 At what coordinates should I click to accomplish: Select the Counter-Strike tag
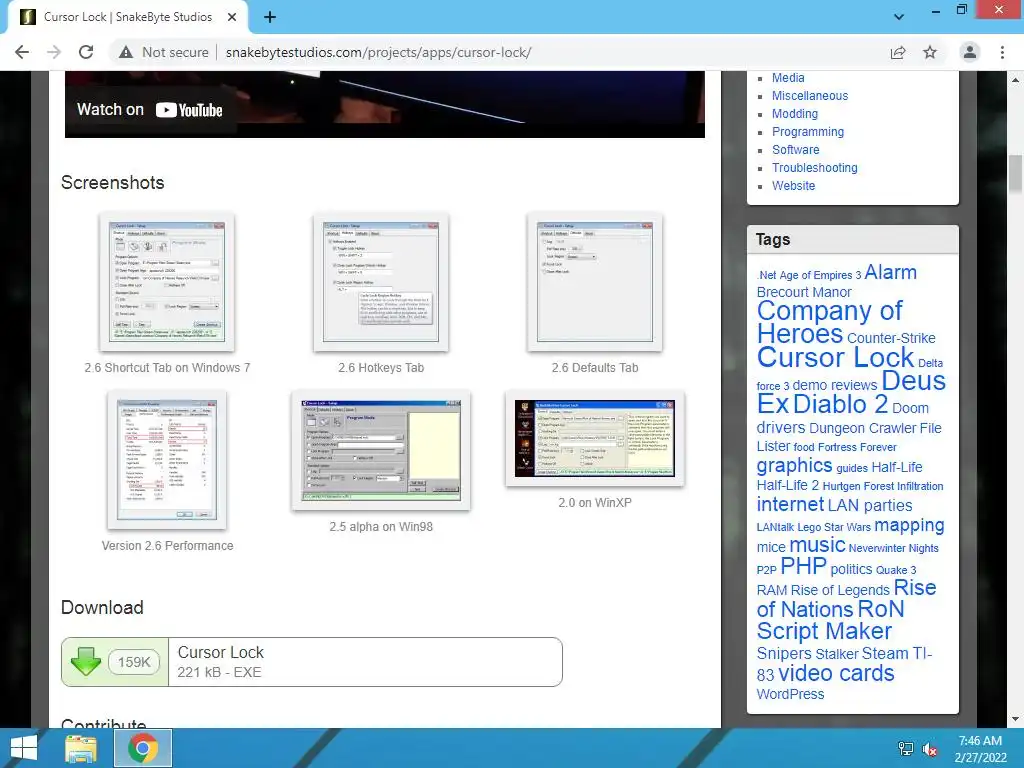pyautogui.click(x=891, y=338)
